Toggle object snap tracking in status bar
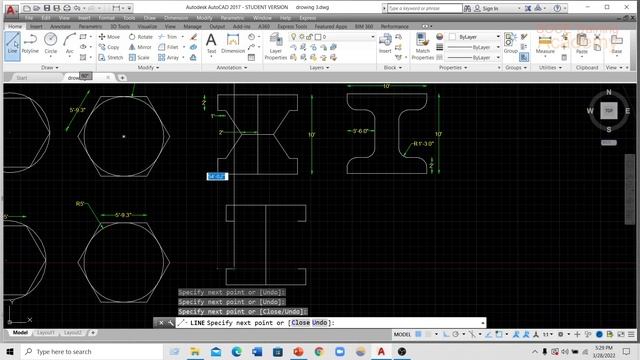Screen dimensions: 640x360 point(489,334)
